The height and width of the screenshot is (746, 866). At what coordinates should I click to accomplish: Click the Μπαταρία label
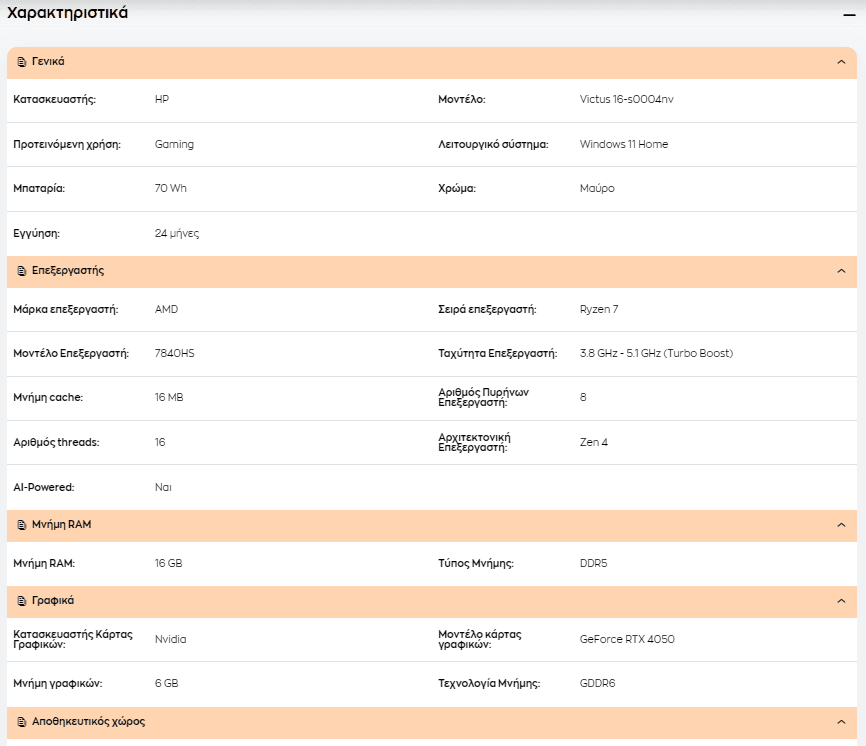click(39, 188)
